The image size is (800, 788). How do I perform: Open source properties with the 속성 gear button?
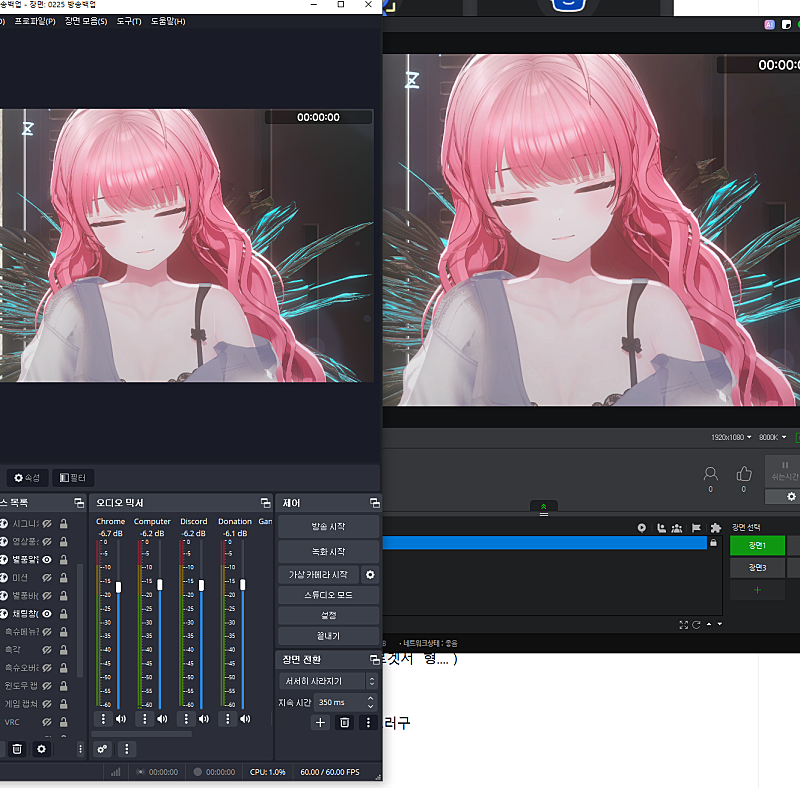(27, 478)
